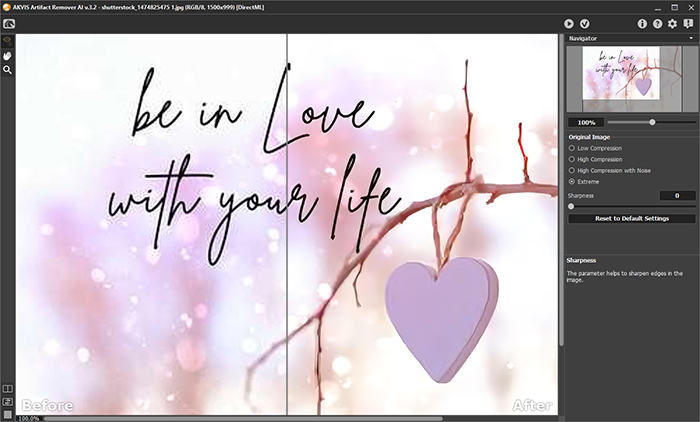Click the Sharpness value input field

pyautogui.click(x=677, y=195)
